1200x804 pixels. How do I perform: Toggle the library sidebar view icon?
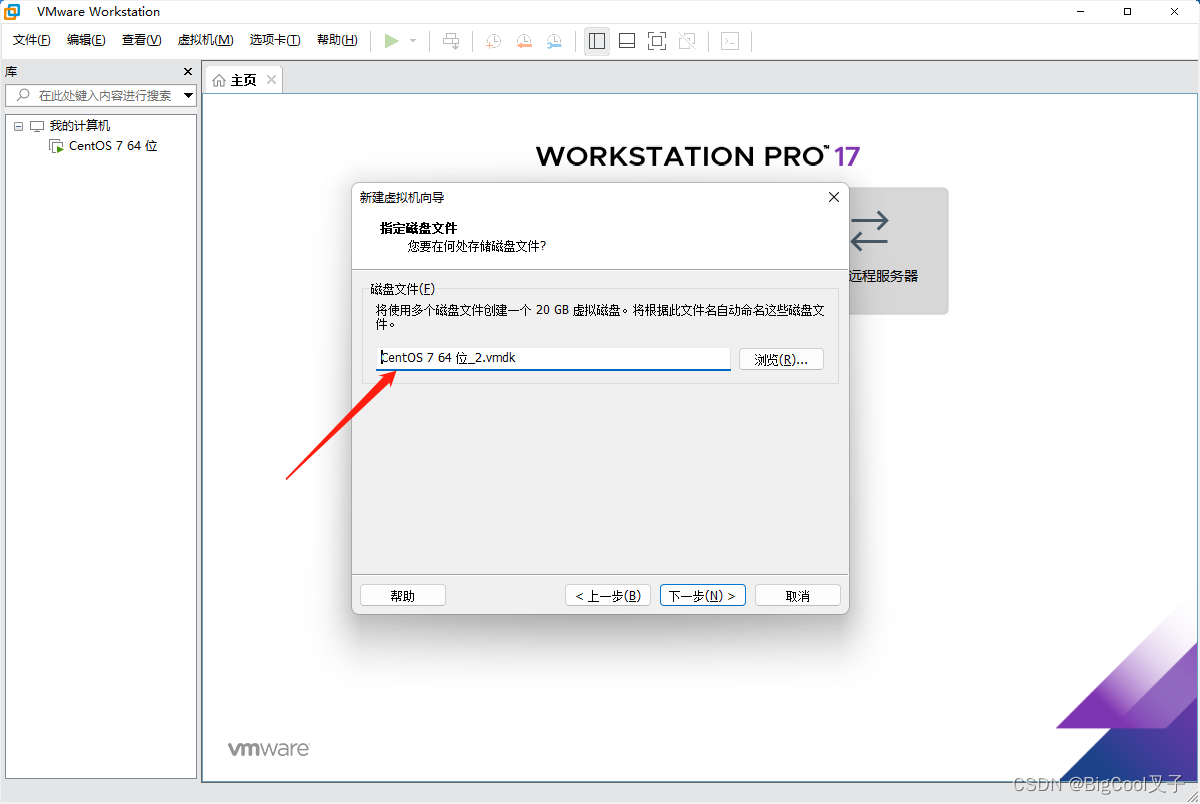[x=597, y=41]
